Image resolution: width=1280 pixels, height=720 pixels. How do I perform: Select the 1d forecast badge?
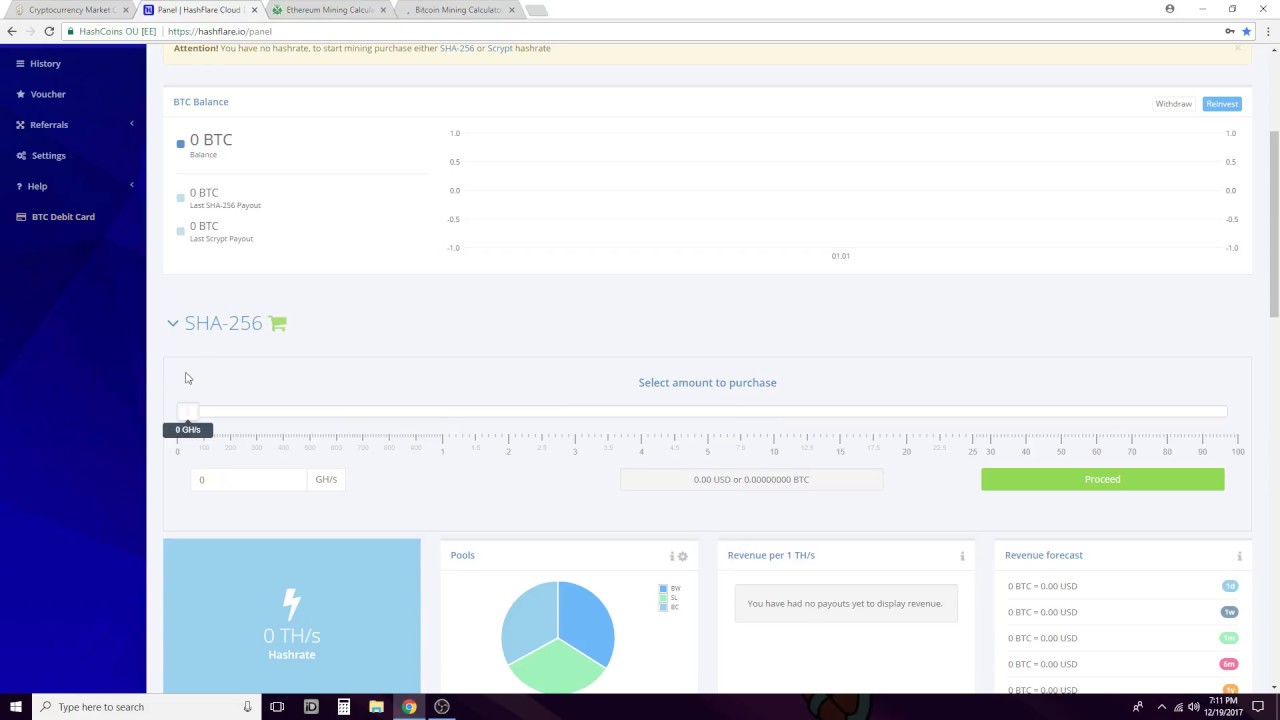[x=1229, y=586]
